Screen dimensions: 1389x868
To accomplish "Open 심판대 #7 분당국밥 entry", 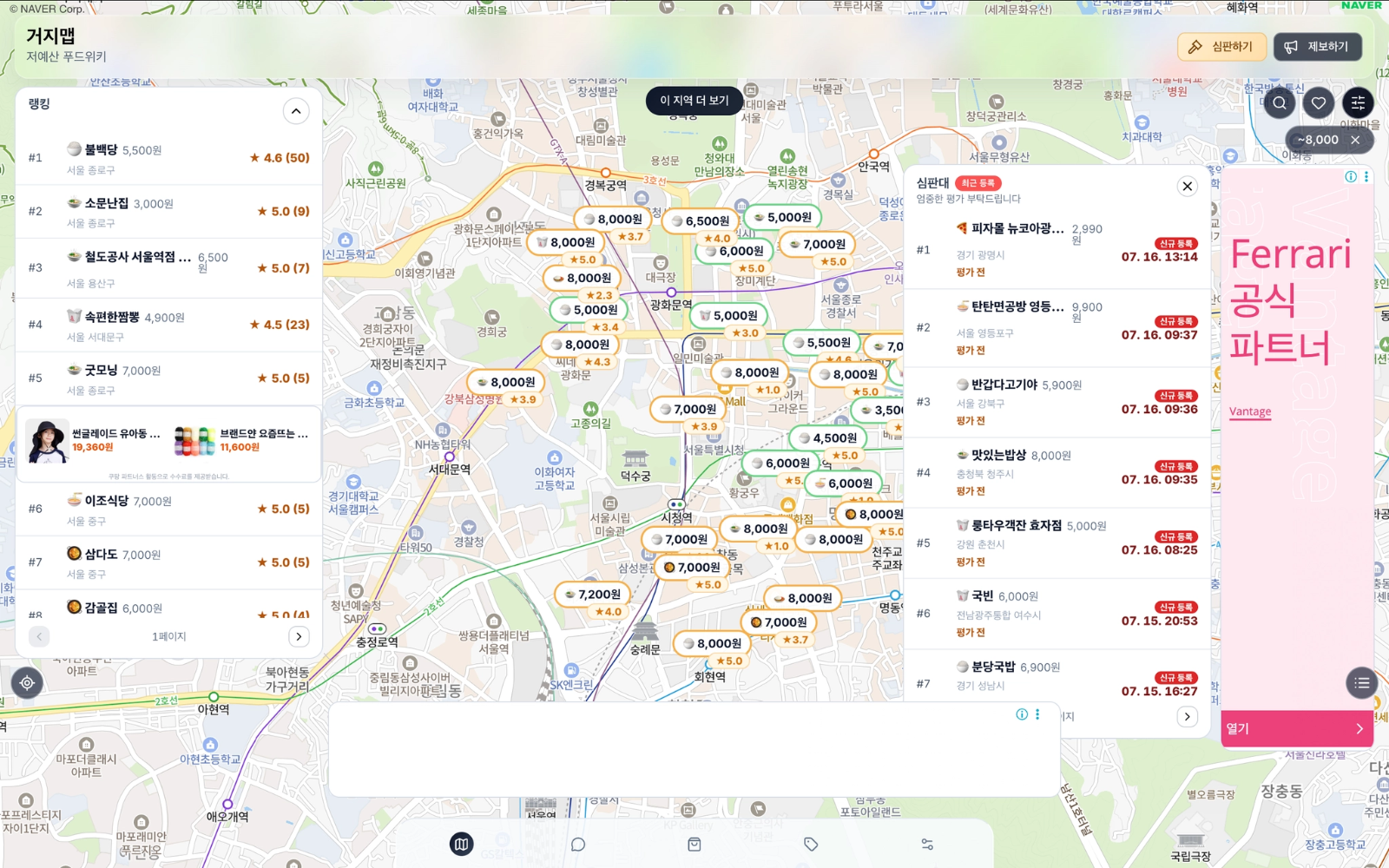I will [x=1057, y=676].
